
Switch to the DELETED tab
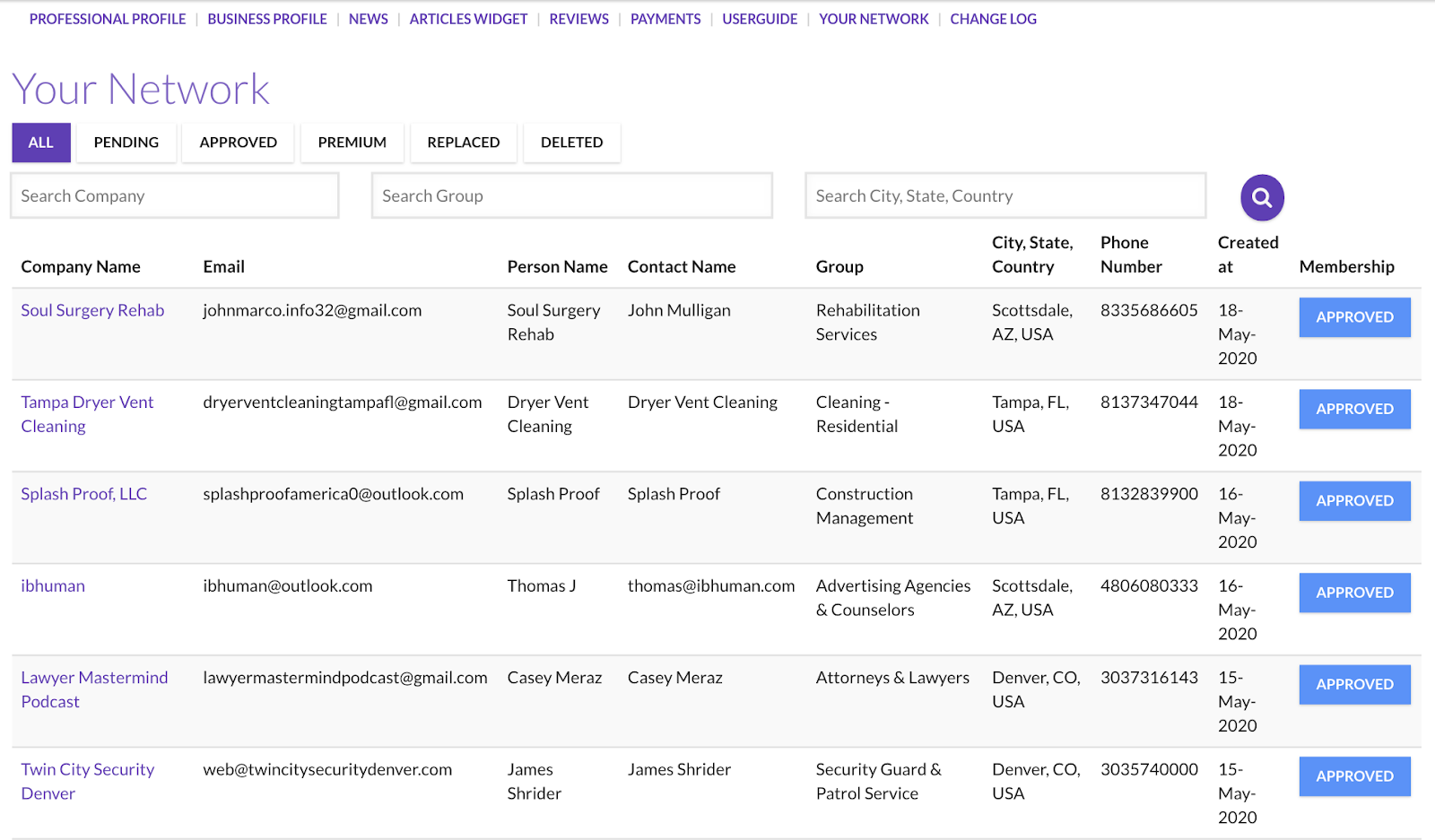(572, 143)
